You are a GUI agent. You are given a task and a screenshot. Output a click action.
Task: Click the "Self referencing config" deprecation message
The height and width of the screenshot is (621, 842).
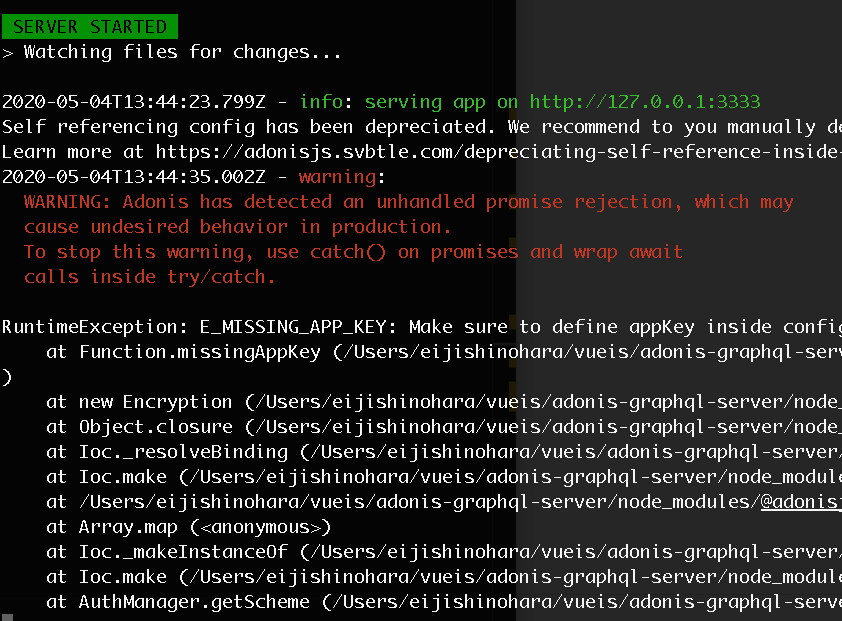[422, 127]
